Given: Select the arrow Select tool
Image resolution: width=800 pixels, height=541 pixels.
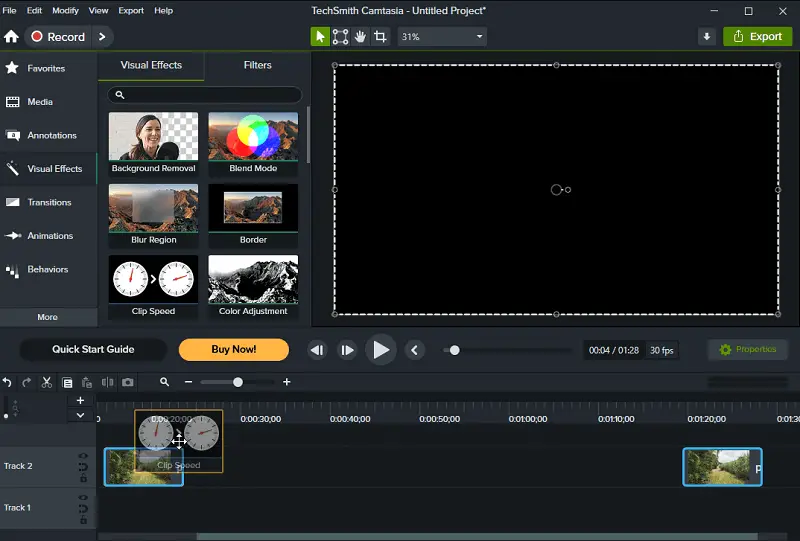Looking at the screenshot, I should click(x=320, y=37).
